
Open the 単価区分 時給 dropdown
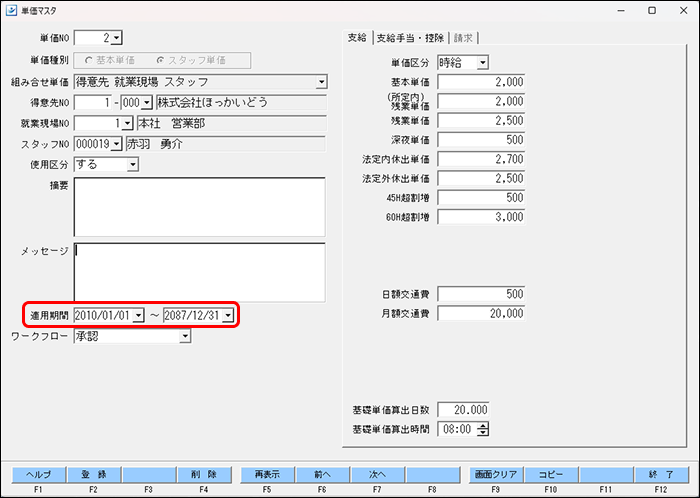tap(482, 63)
